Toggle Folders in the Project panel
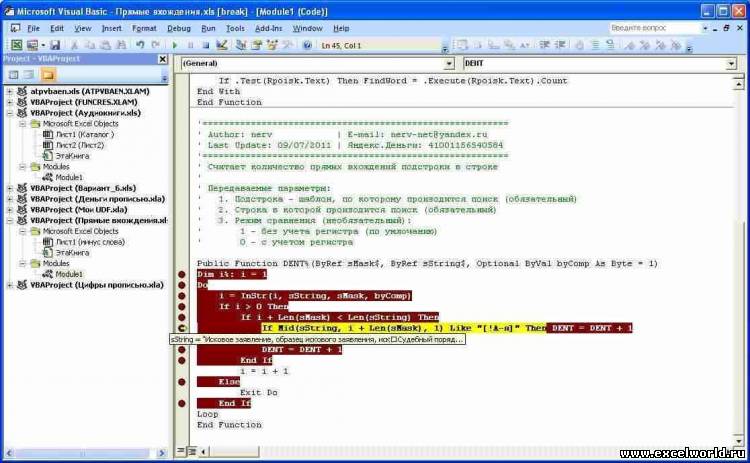 [x=48, y=75]
